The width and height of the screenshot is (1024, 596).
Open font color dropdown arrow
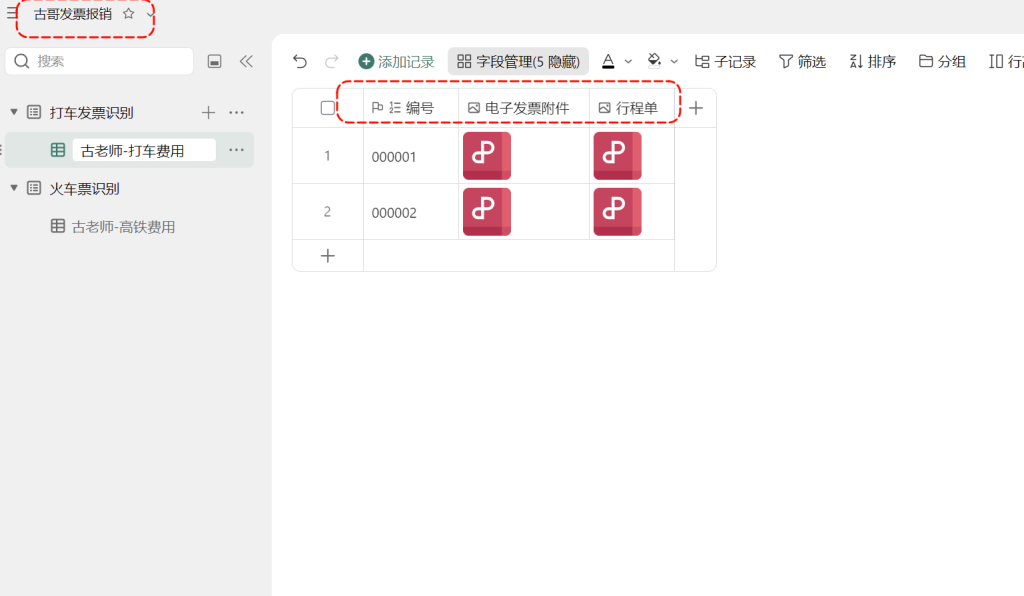pos(628,61)
